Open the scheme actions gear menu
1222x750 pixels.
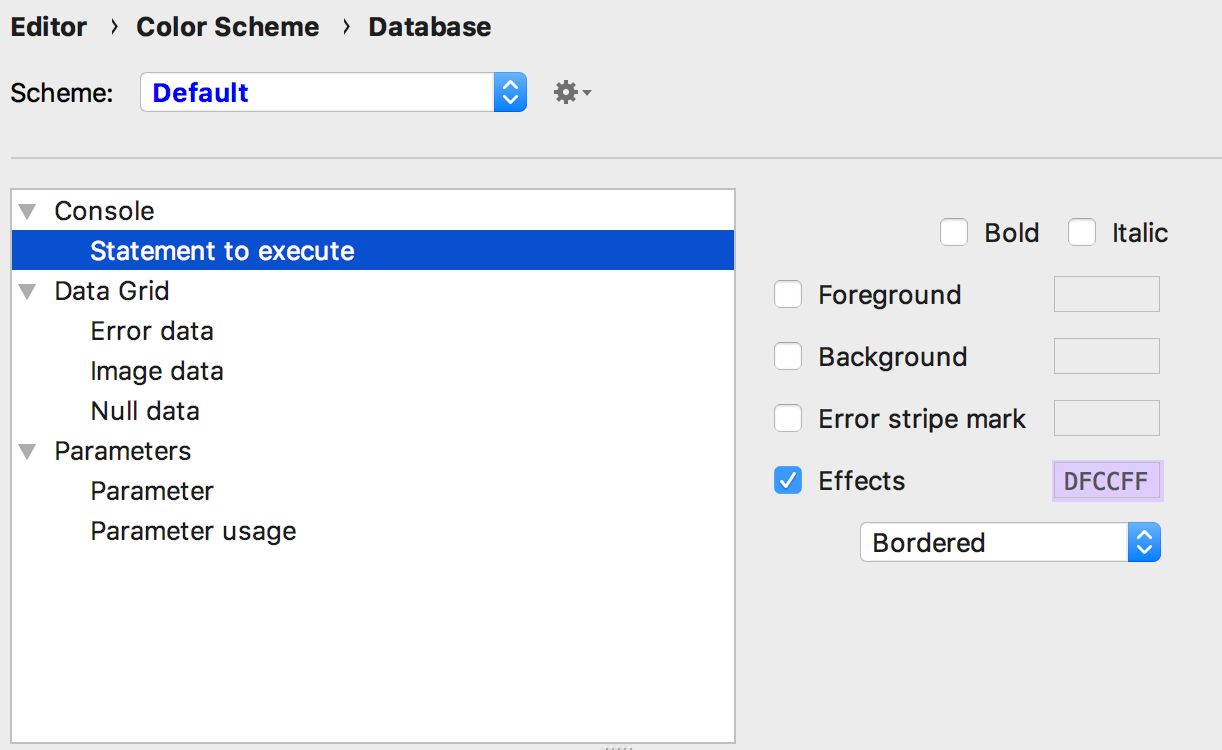pyautogui.click(x=571, y=93)
